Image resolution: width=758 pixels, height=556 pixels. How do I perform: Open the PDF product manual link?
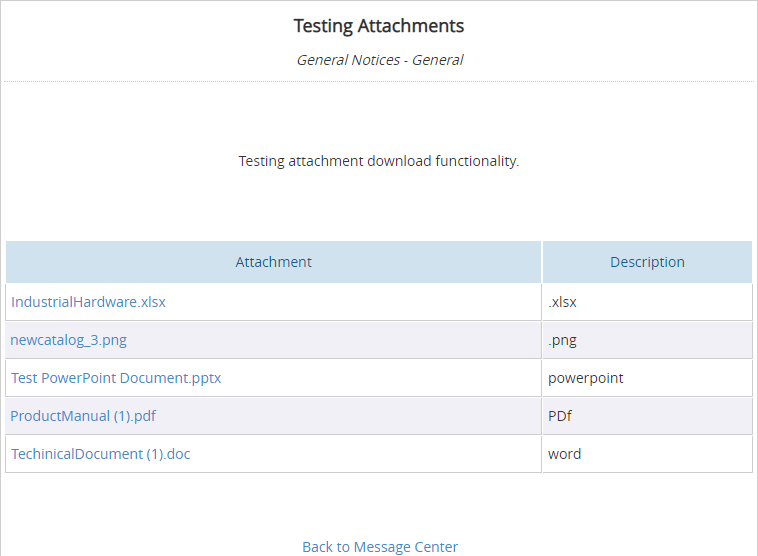point(83,416)
